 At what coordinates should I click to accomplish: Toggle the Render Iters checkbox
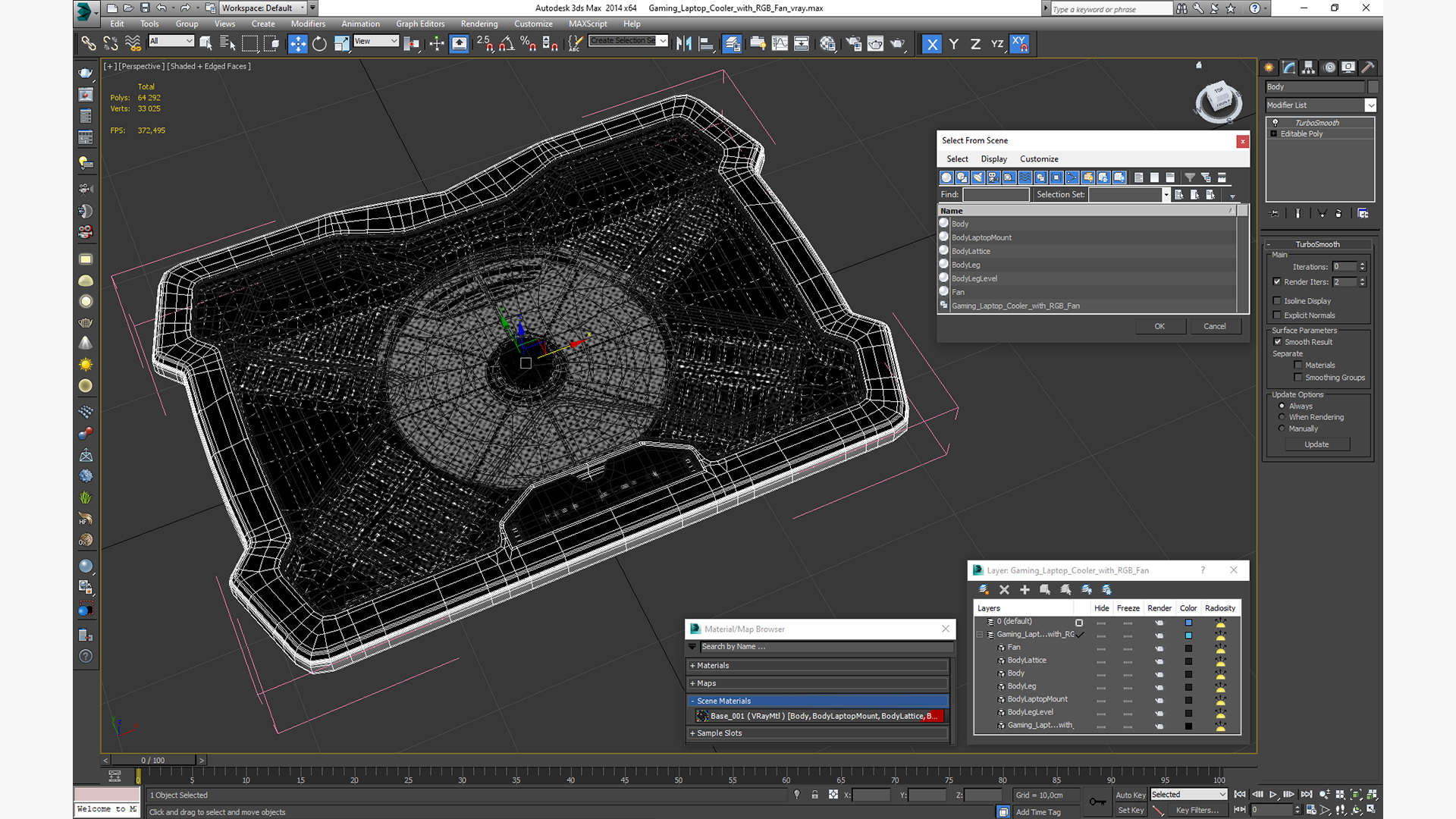(x=1278, y=282)
